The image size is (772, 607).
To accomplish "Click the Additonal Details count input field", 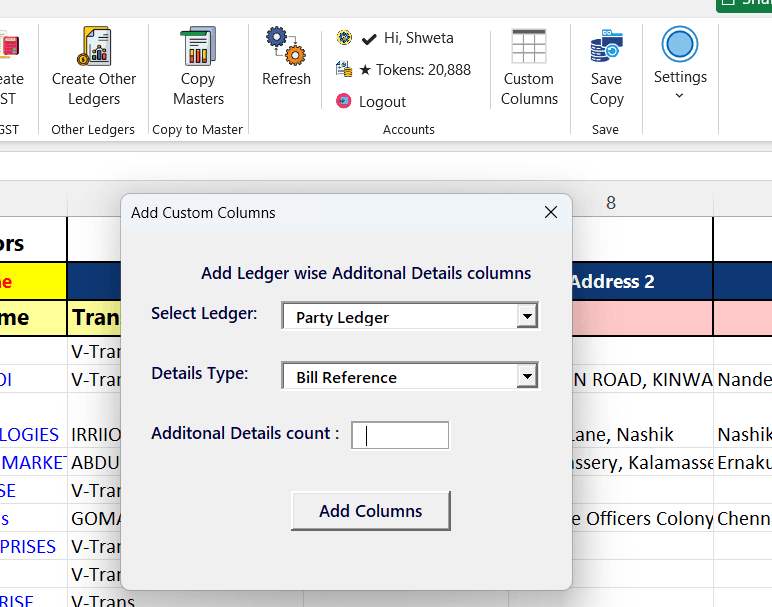I will [400, 435].
